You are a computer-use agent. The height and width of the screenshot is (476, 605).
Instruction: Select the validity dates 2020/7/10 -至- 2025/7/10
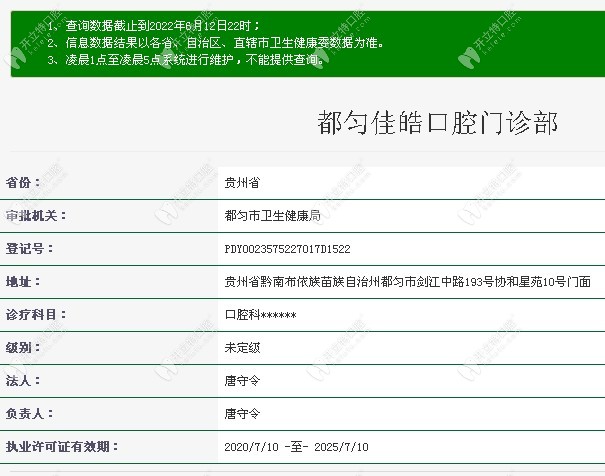[296, 447]
